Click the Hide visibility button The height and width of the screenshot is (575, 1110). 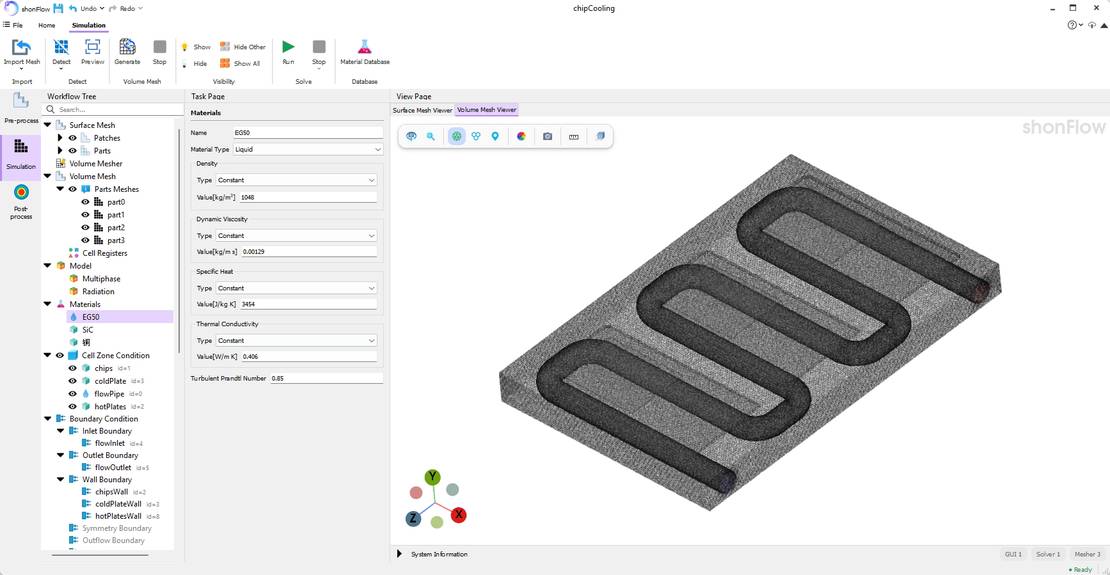click(195, 64)
